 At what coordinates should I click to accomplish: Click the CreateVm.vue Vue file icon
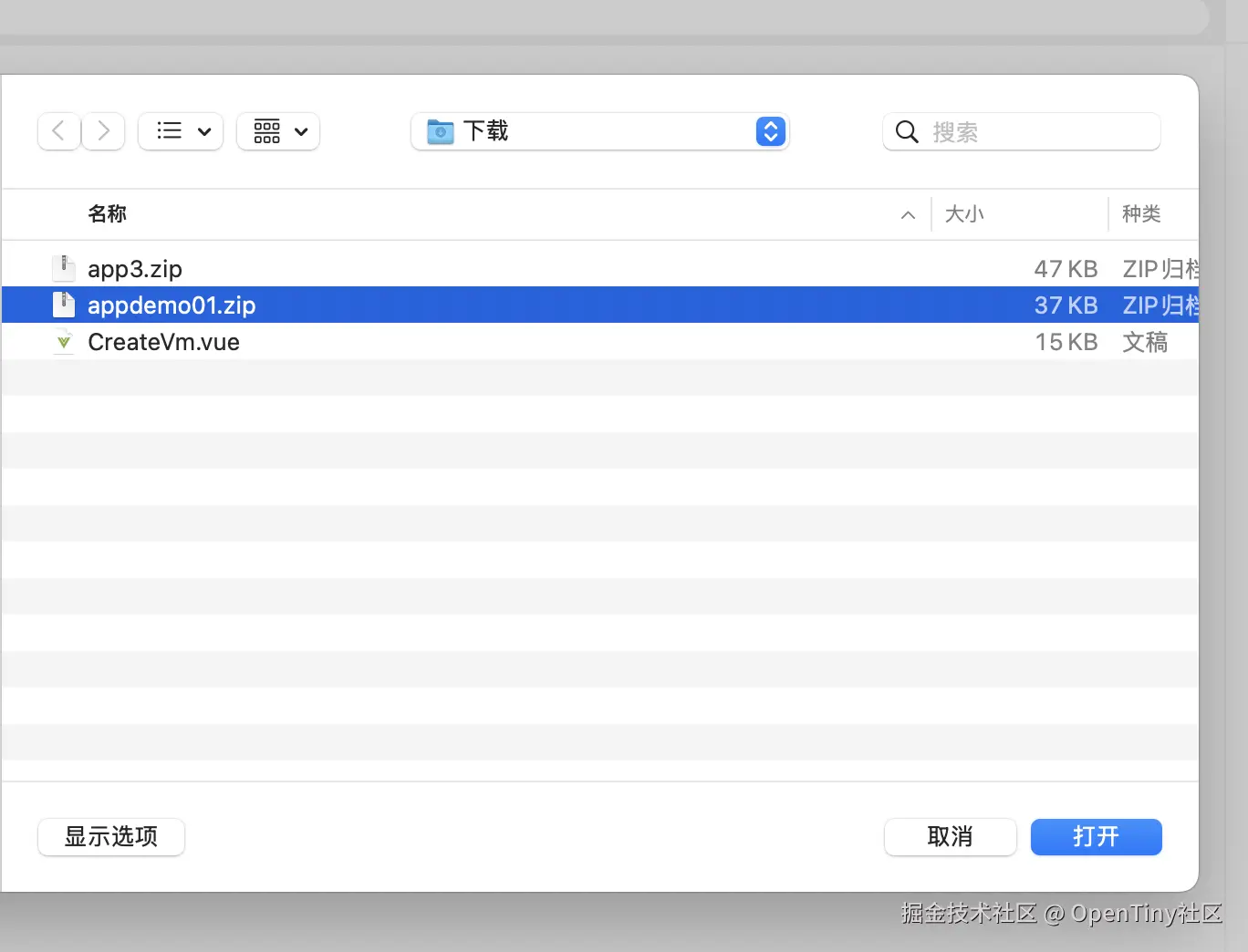[64, 342]
